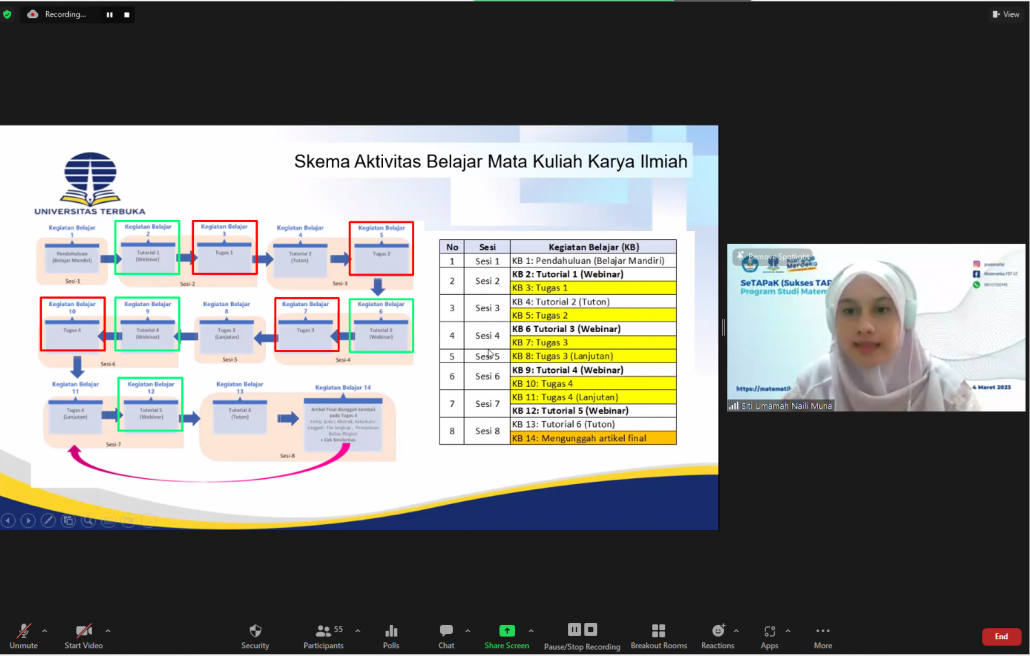This screenshot has width=1030, height=656.
Task: Click the signal strength bars icon
Action: [734, 406]
